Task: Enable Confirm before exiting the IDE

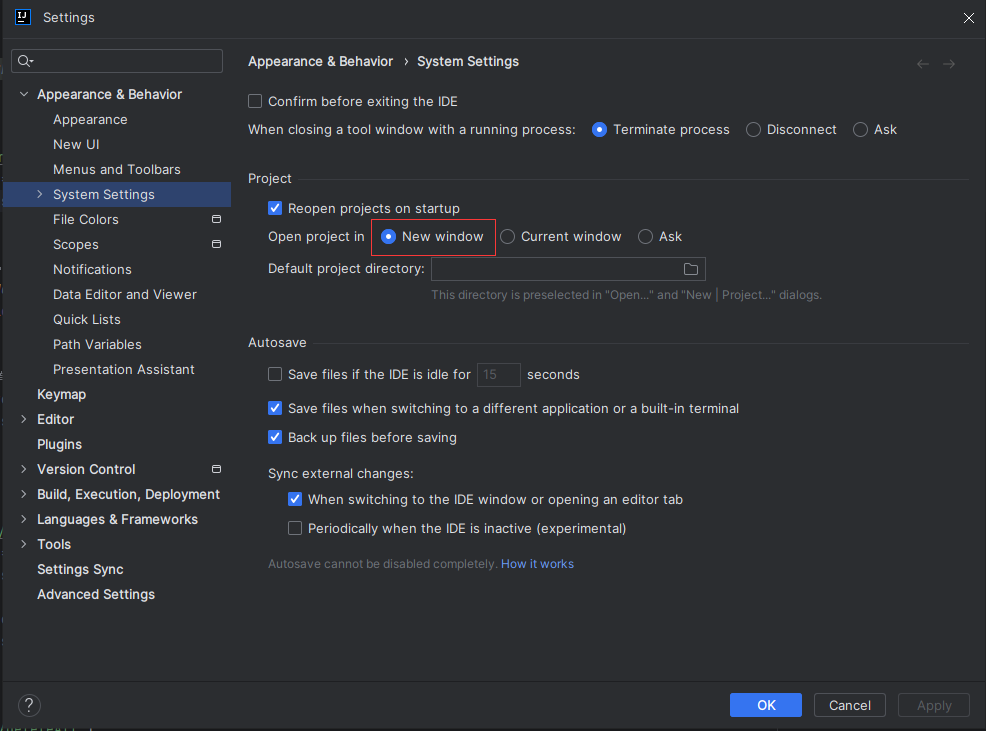Action: tap(256, 102)
